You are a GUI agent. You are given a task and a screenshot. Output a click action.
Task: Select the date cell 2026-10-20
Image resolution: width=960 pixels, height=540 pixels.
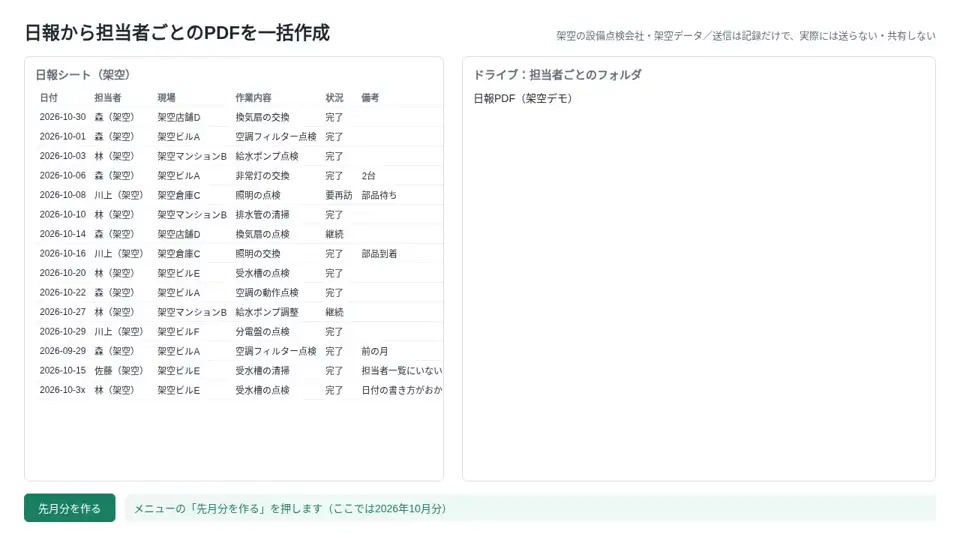click(x=62, y=273)
